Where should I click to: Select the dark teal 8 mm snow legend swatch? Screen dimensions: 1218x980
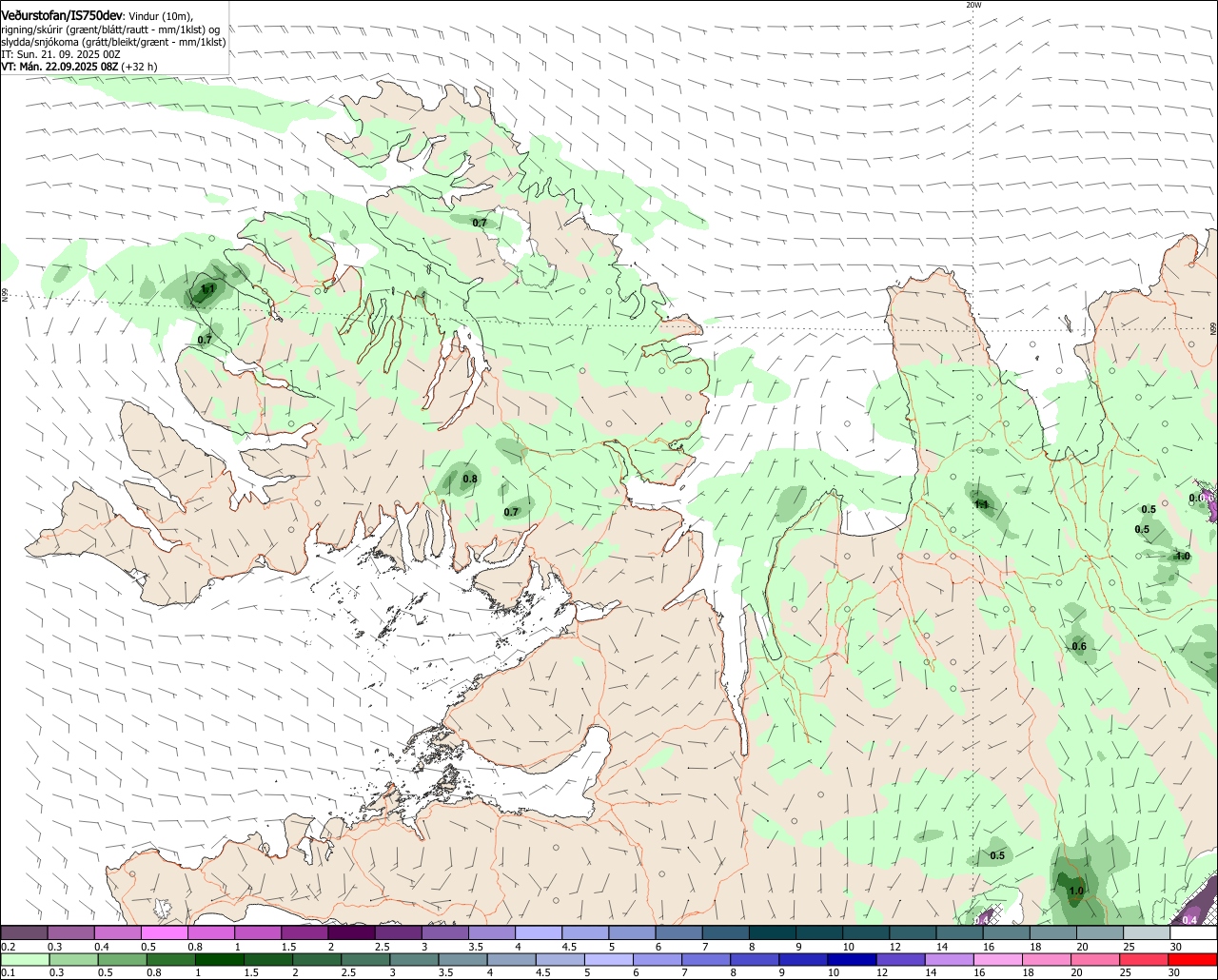coord(773,933)
